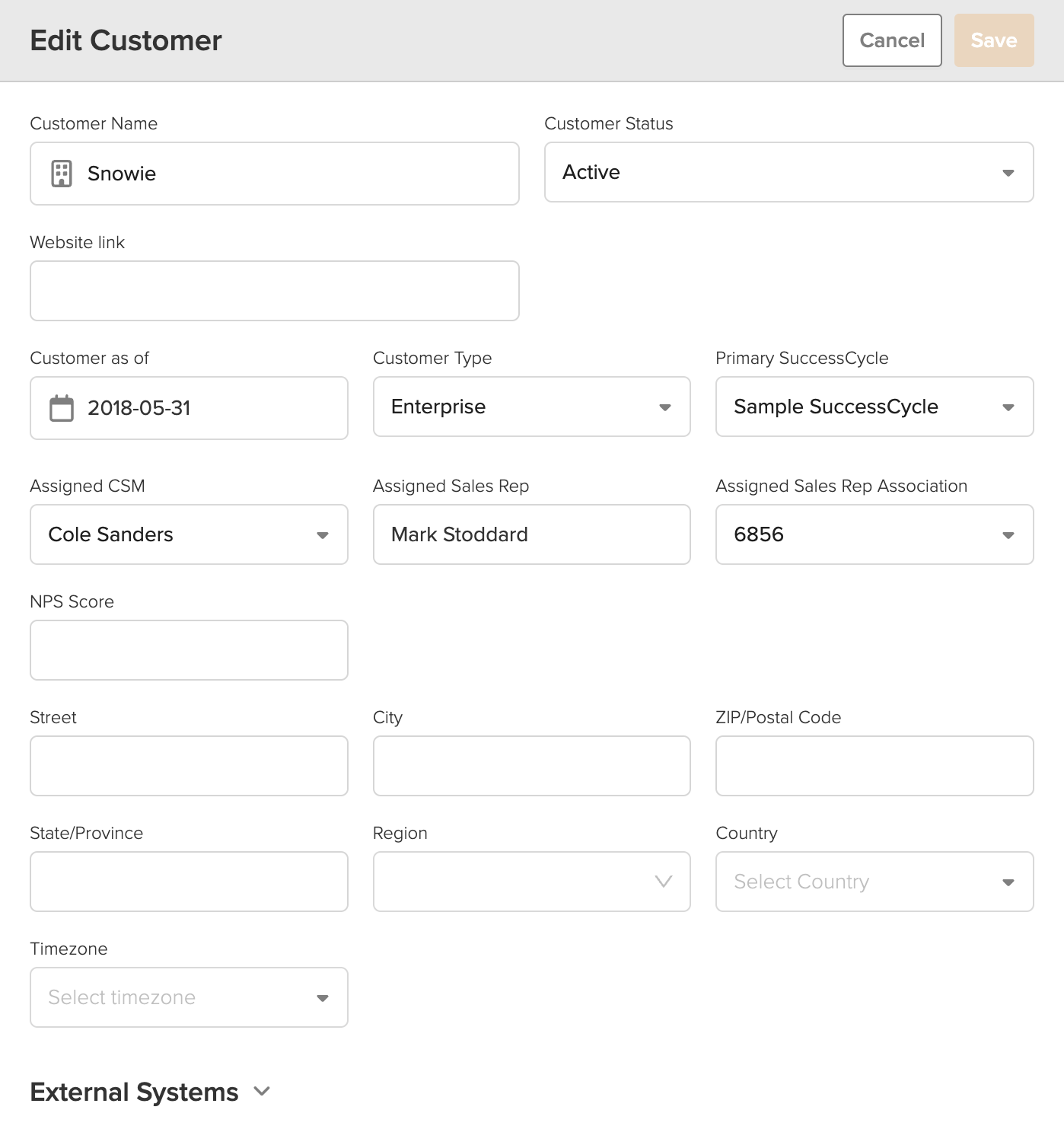1064x1145 pixels.
Task: Open the Active customer status dropdown
Action: pos(789,172)
